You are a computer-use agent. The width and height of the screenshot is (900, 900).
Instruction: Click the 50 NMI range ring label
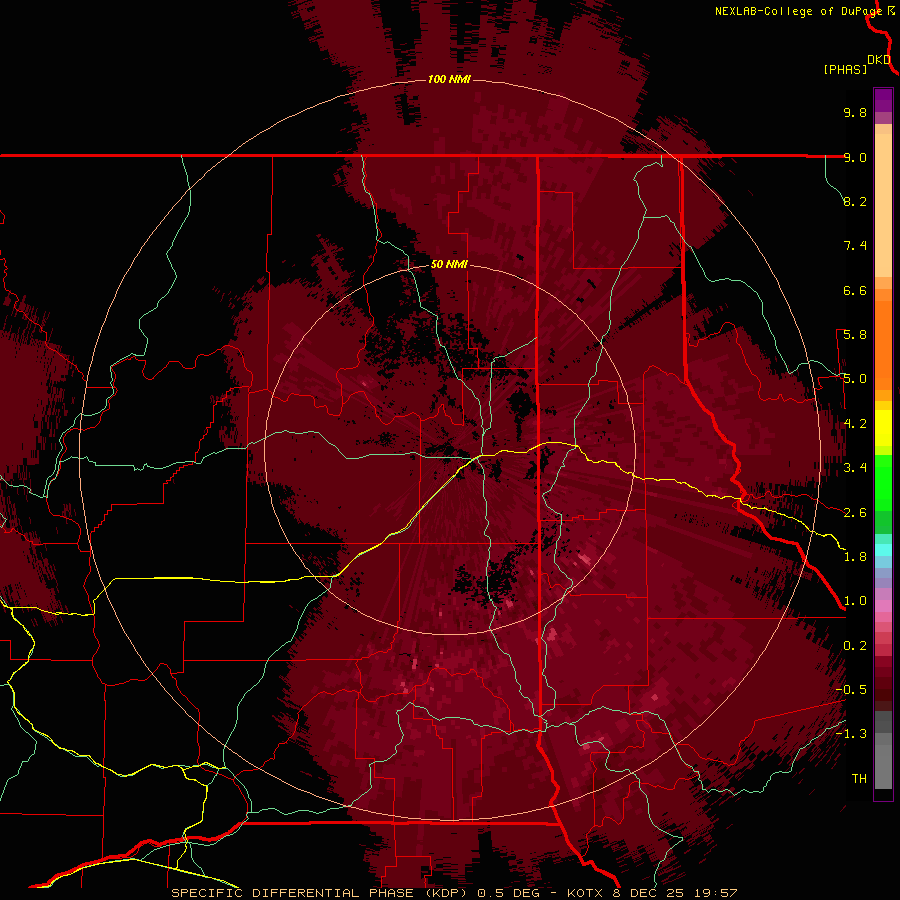[x=449, y=264]
